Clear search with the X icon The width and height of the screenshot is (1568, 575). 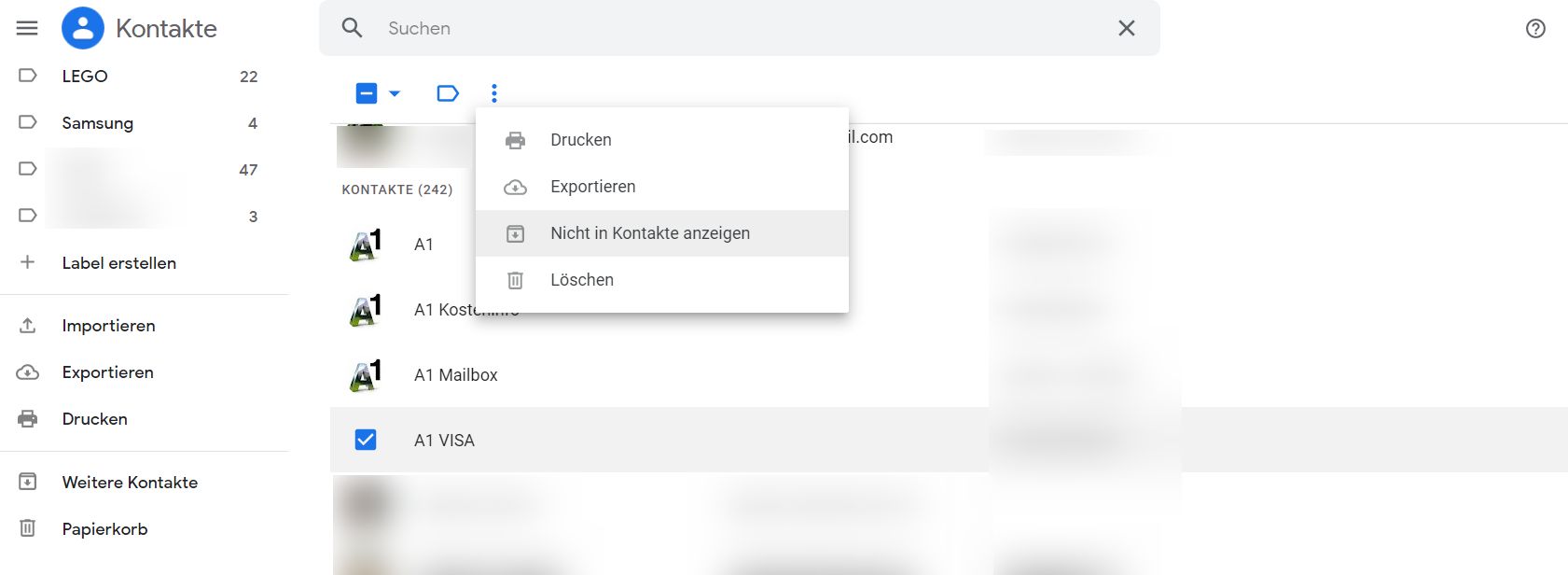coord(1126,28)
